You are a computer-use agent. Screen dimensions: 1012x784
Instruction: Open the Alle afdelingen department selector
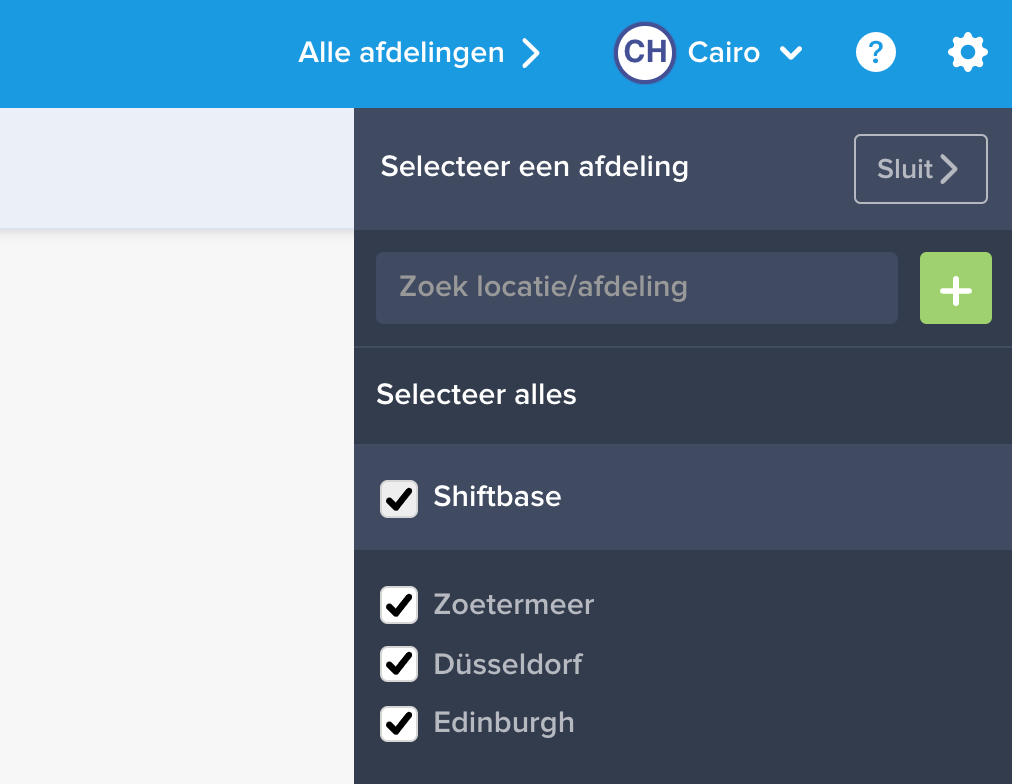(401, 53)
